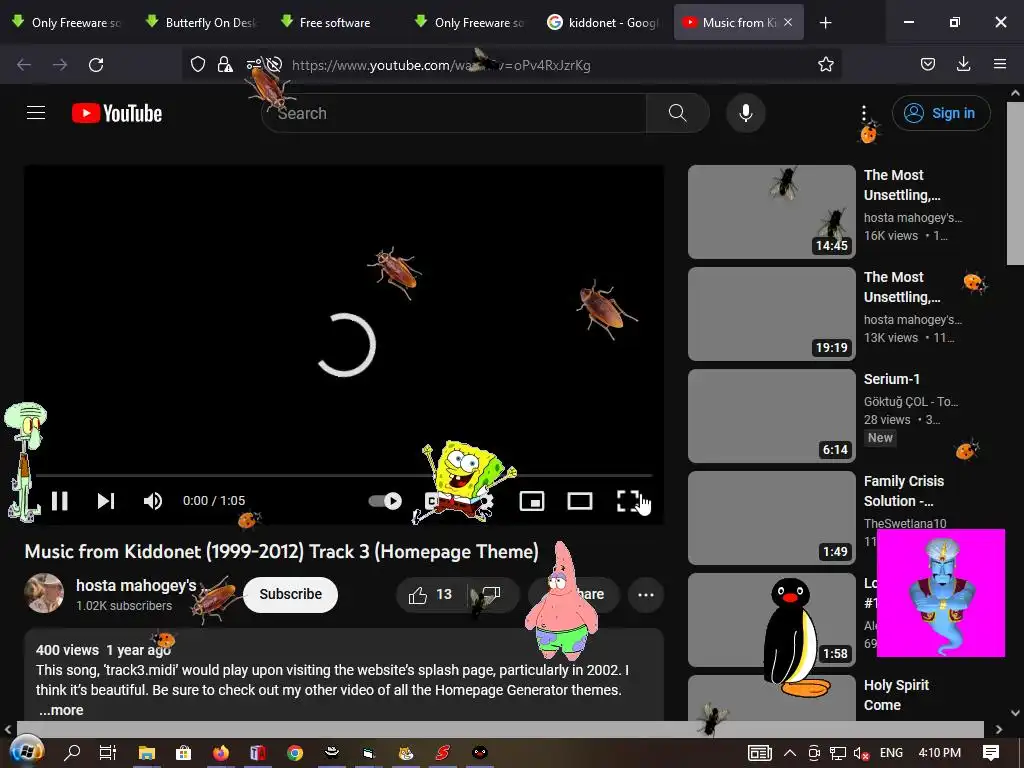The image size is (1024, 768).
Task: Pause the video
Action: (59, 501)
